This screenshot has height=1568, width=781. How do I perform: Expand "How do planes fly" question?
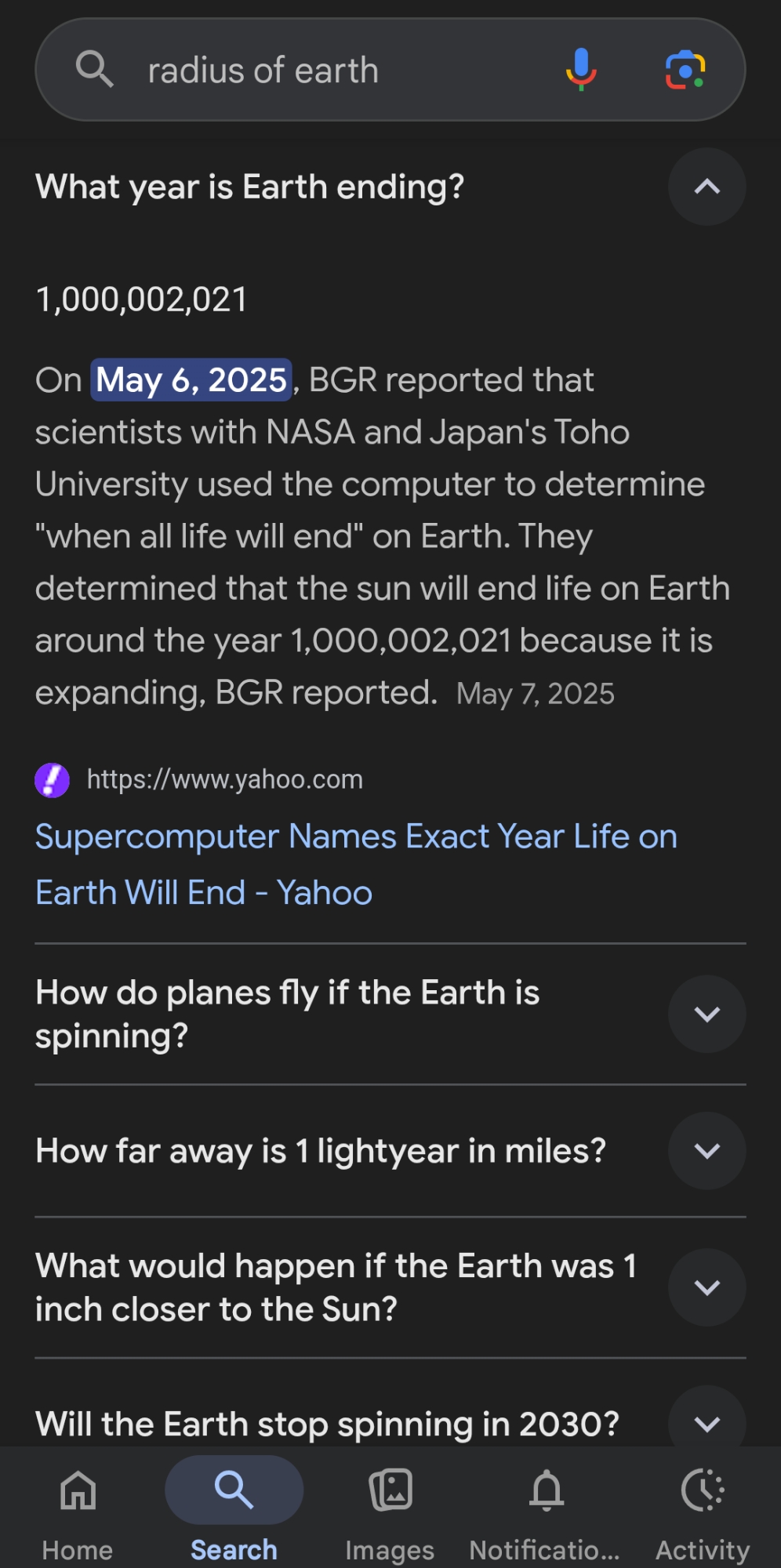click(707, 1014)
